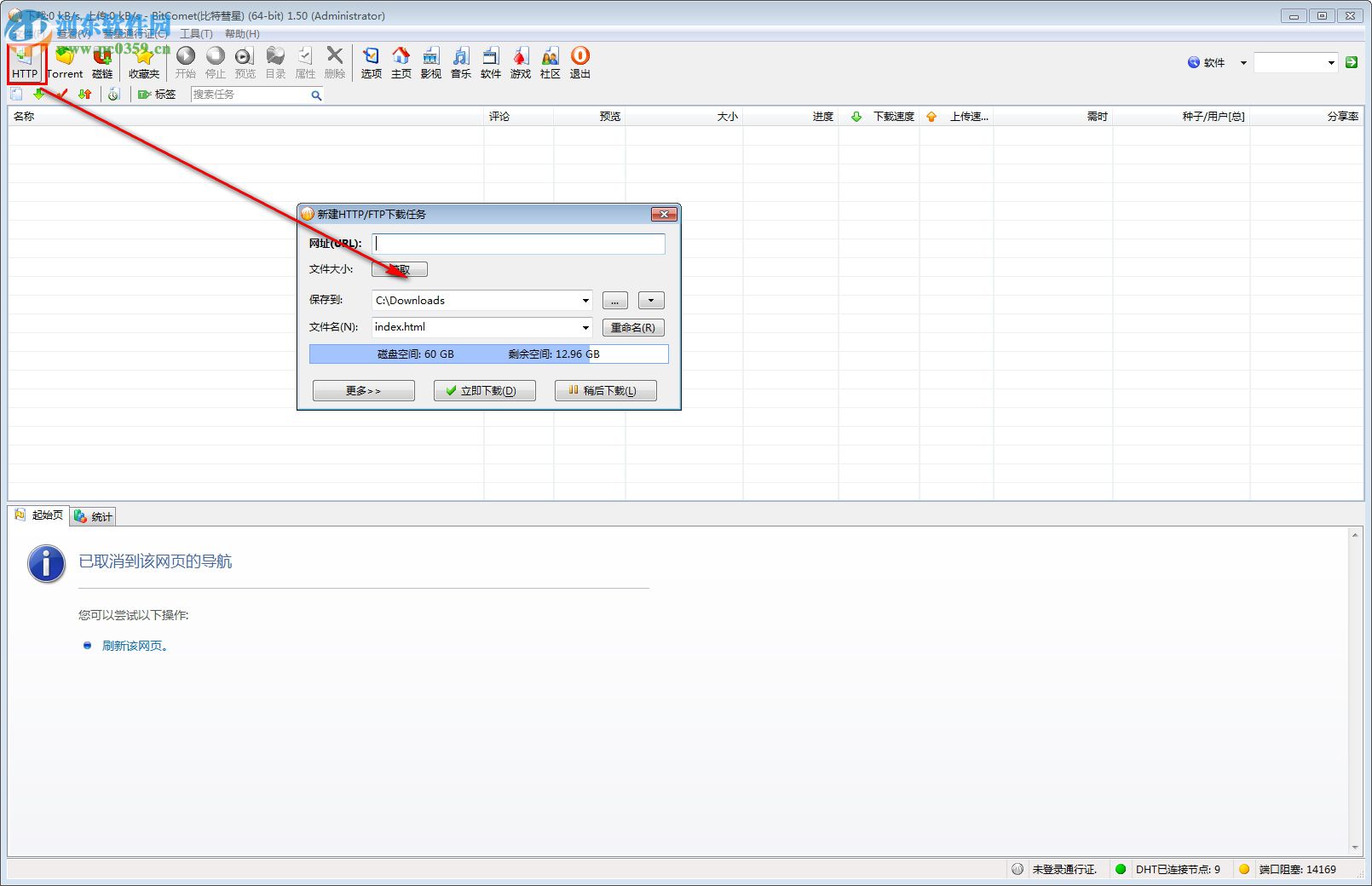This screenshot has width=1372, height=886.
Task: Click the green down-arrow downloading filter icon
Action: 39,95
